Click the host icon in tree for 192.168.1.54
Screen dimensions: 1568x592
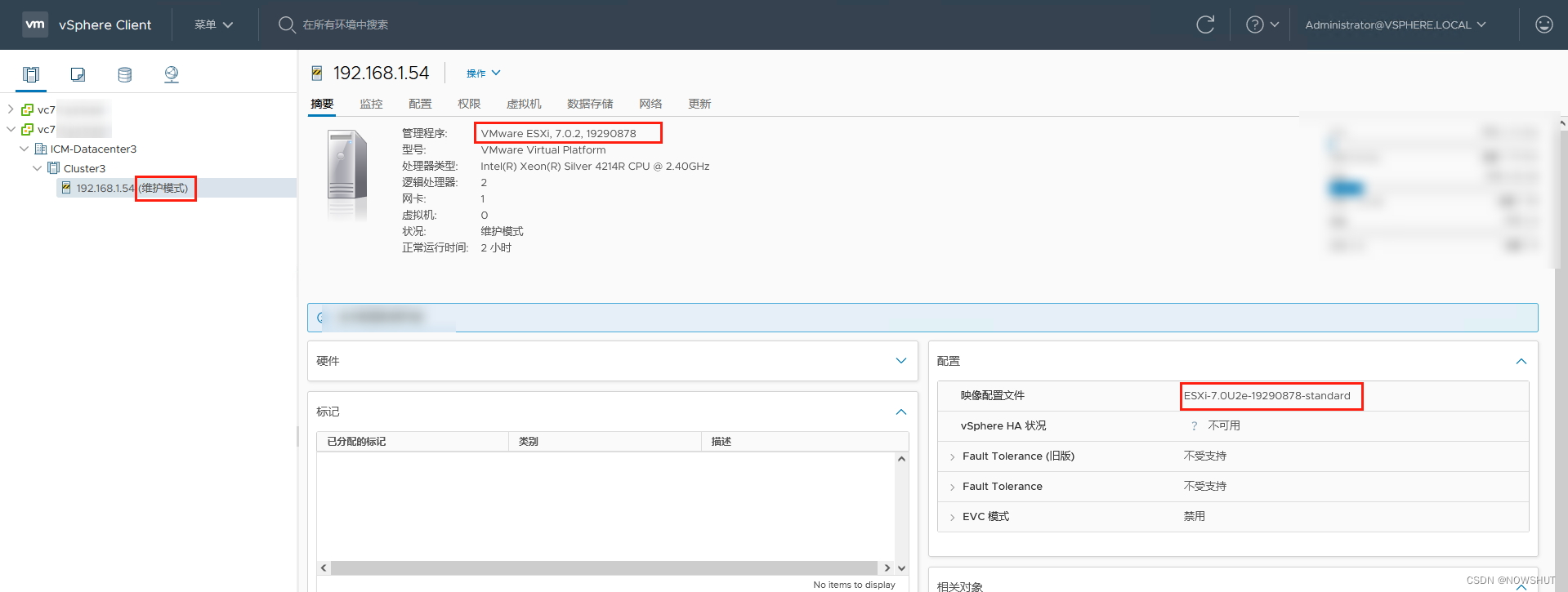coord(66,188)
